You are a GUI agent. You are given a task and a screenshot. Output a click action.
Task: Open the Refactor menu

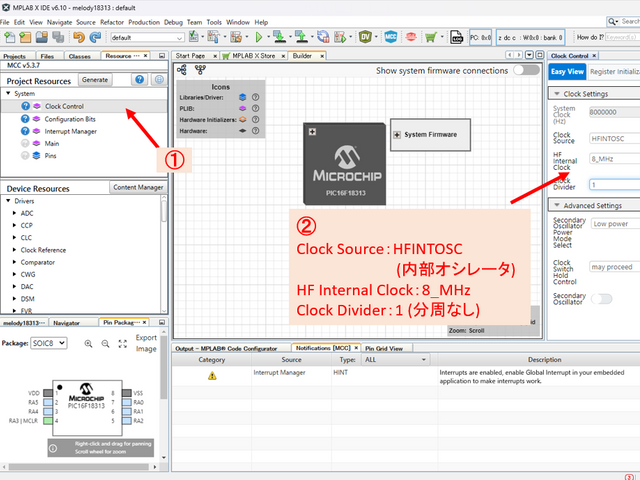(x=113, y=21)
